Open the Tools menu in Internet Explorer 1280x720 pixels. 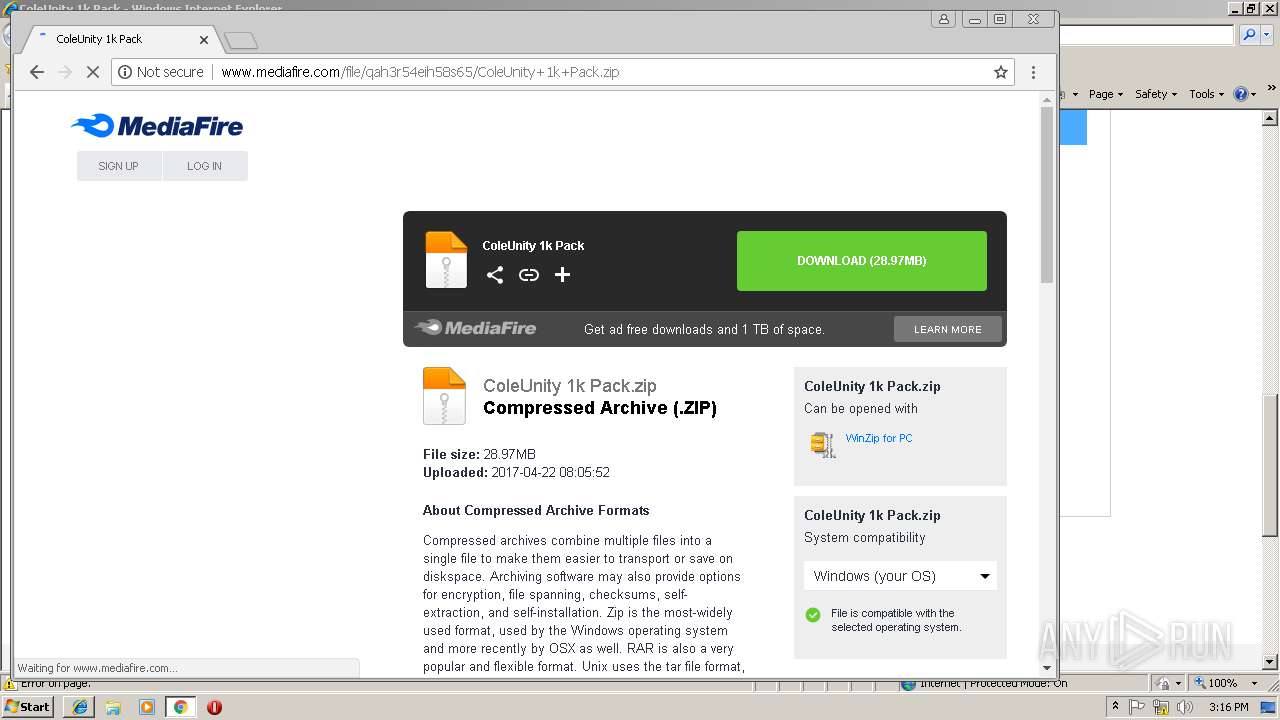tap(1207, 94)
